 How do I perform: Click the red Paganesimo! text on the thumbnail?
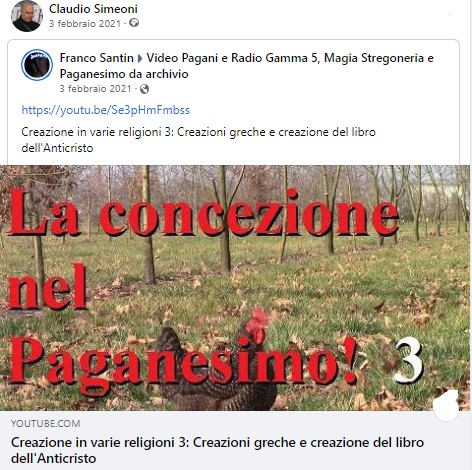183,362
